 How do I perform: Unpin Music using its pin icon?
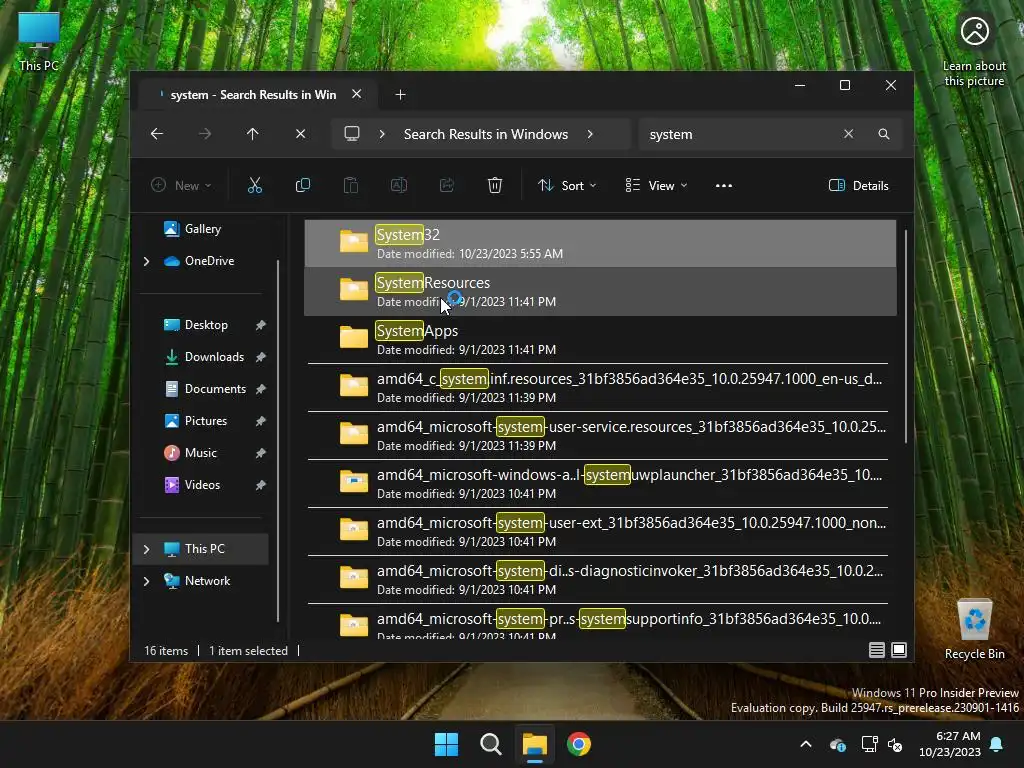(x=261, y=453)
